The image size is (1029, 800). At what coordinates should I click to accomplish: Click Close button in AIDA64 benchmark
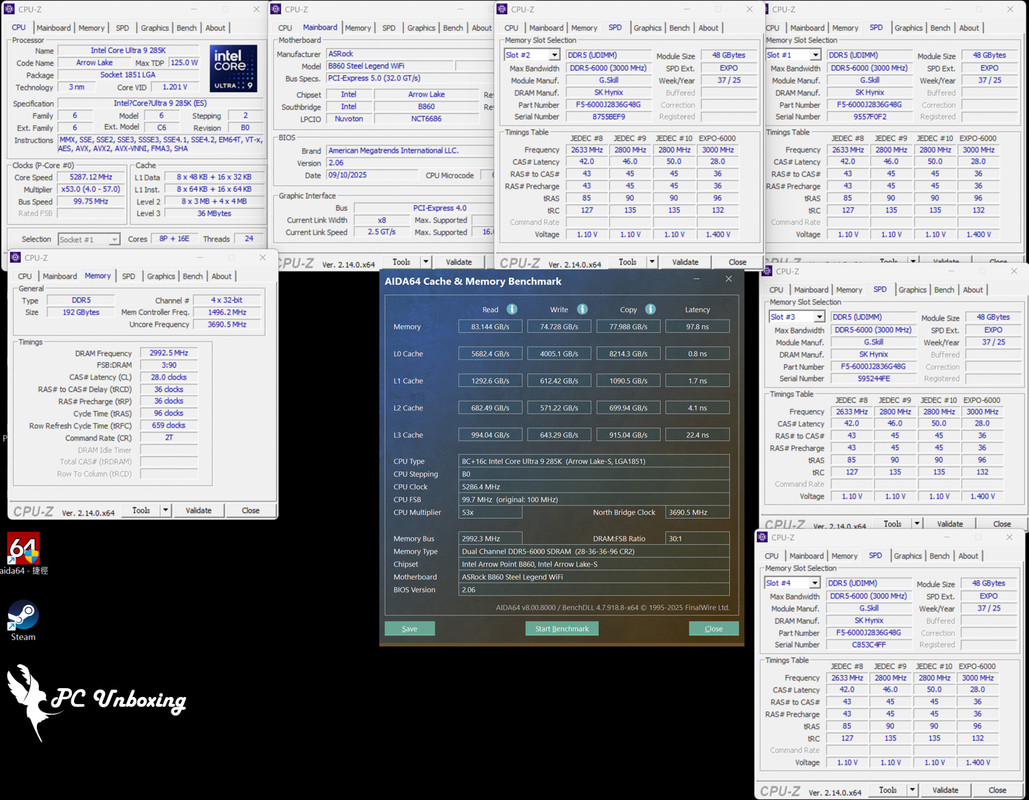pyautogui.click(x=713, y=629)
